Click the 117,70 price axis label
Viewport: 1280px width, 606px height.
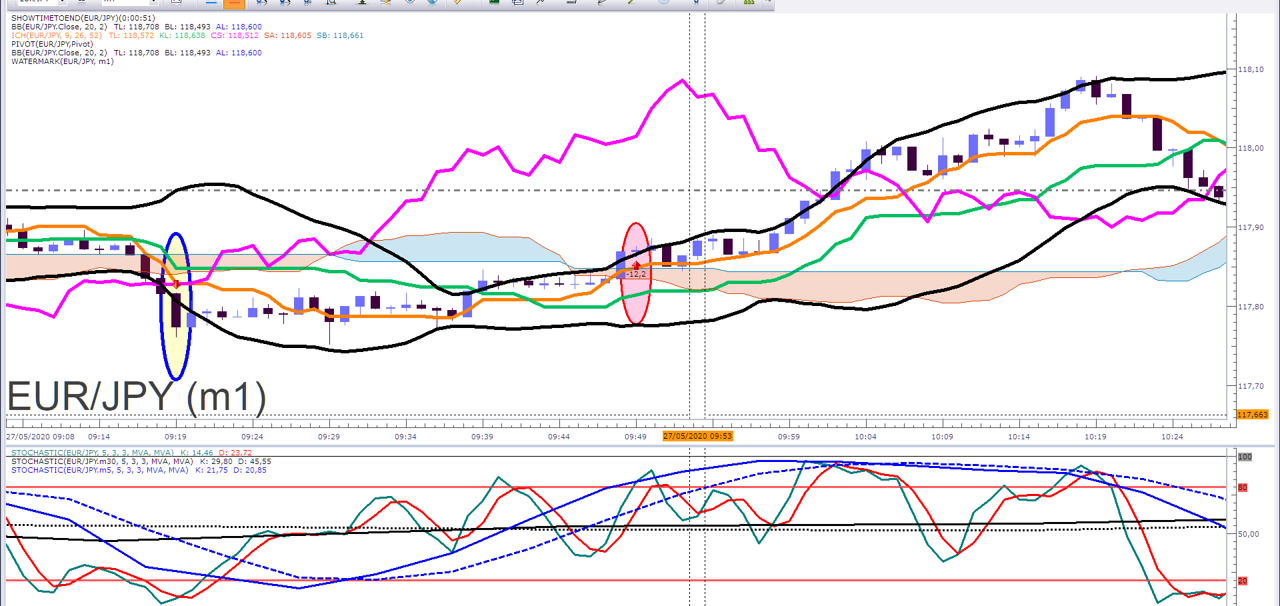pyautogui.click(x=1251, y=386)
